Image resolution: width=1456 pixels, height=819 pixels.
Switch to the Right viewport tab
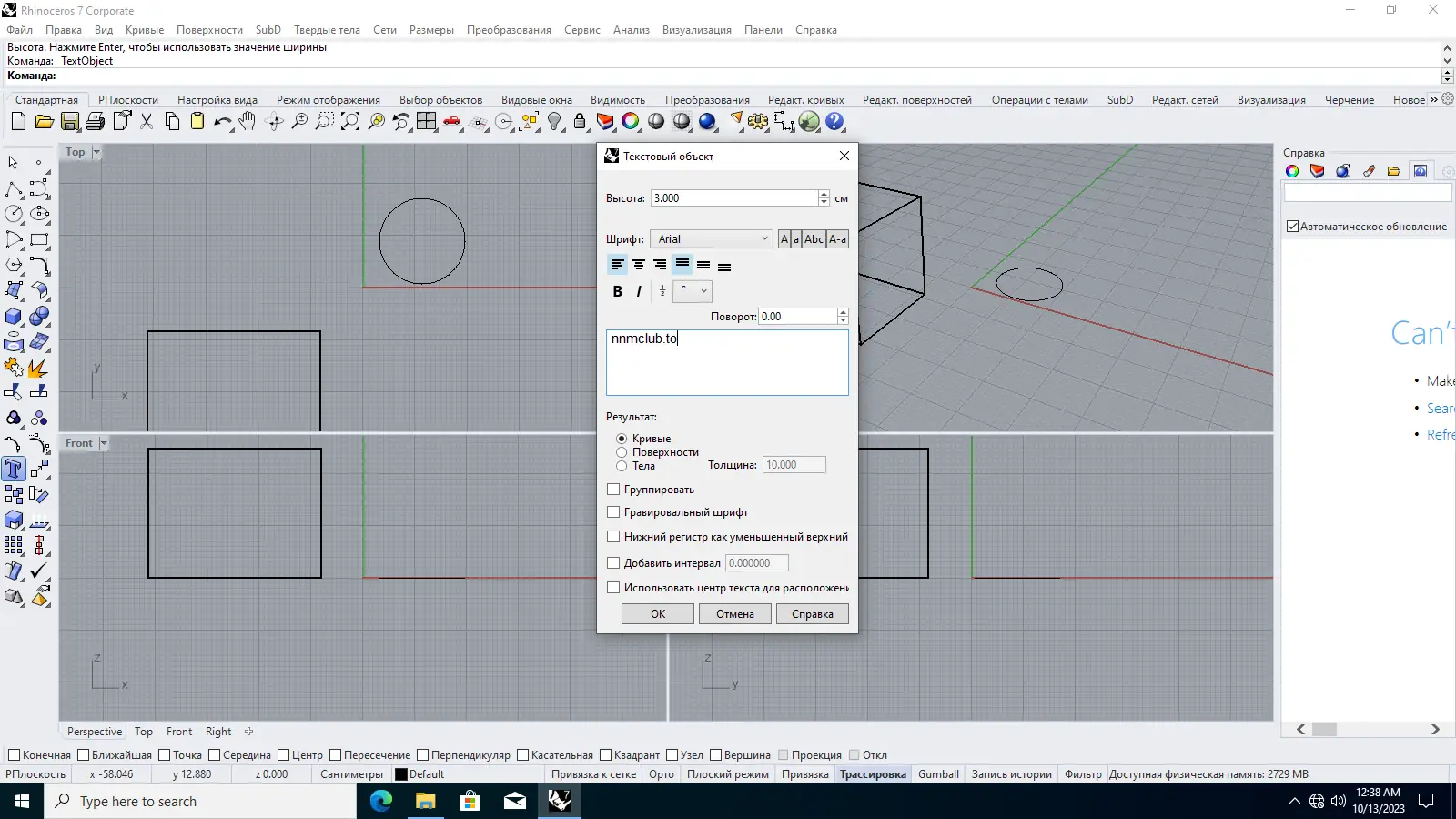click(x=218, y=732)
